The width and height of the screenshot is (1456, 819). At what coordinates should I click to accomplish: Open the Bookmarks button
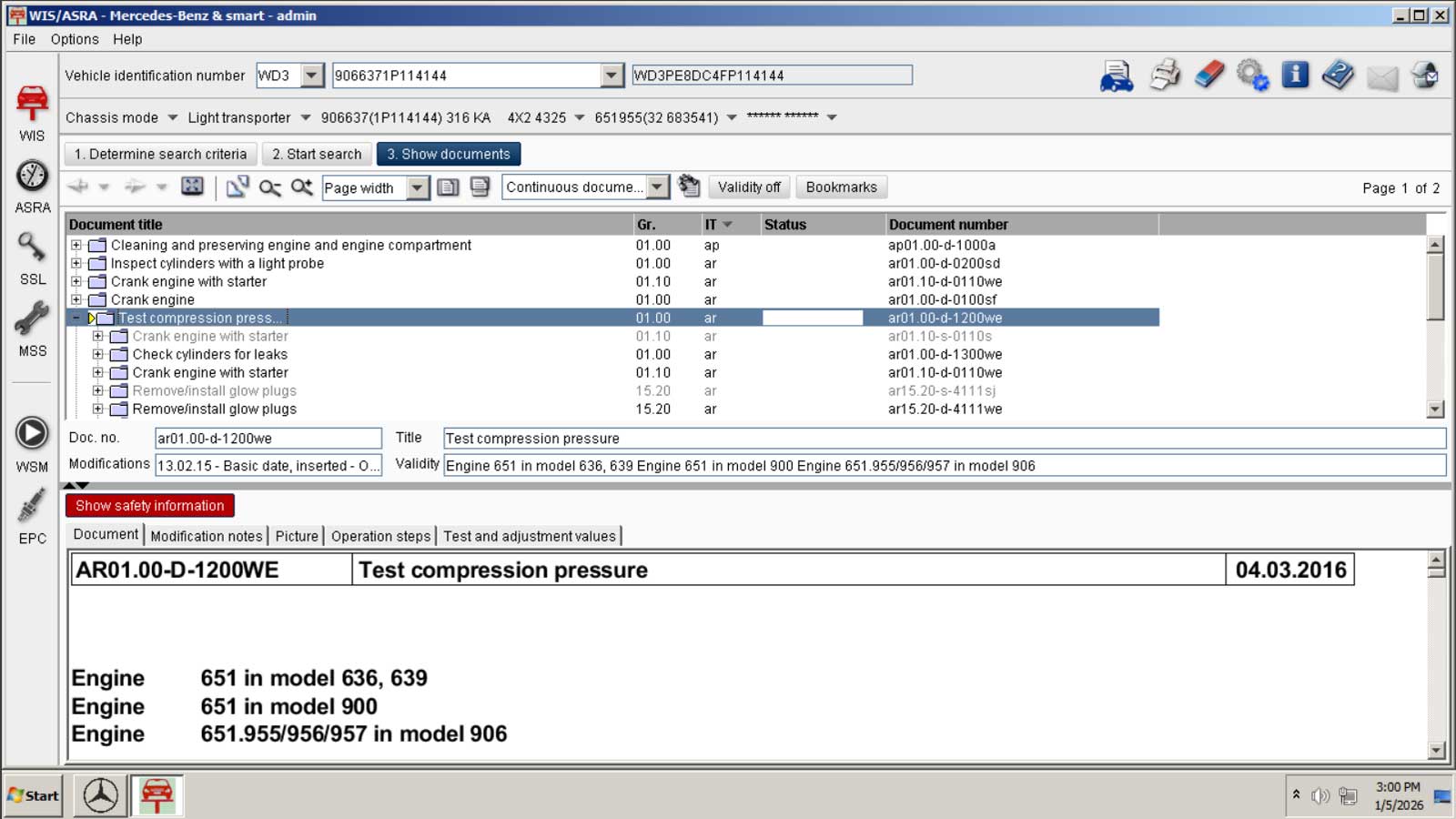pyautogui.click(x=841, y=187)
